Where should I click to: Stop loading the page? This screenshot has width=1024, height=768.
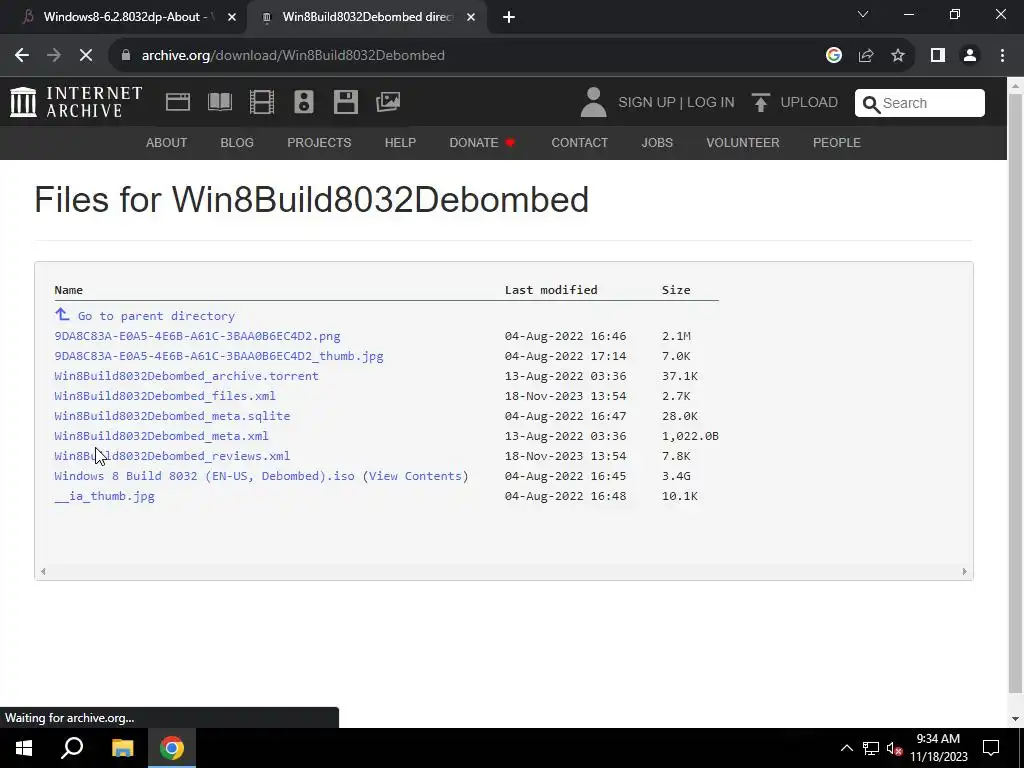(86, 56)
